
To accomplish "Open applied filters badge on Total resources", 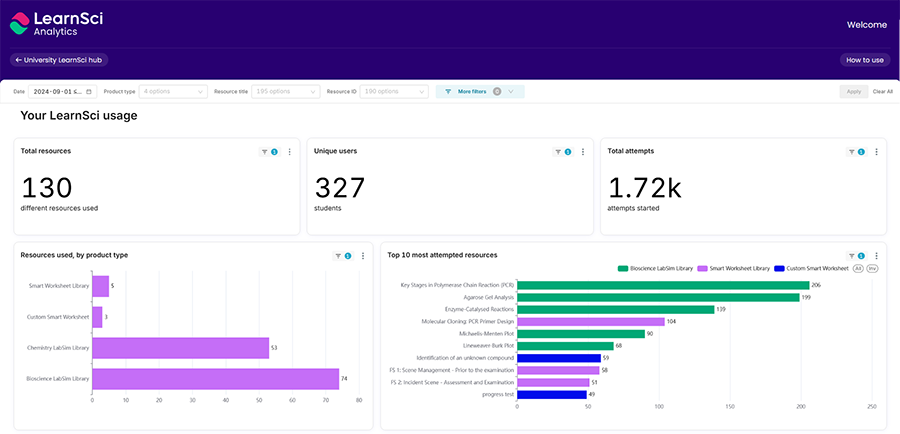I will 269,152.
